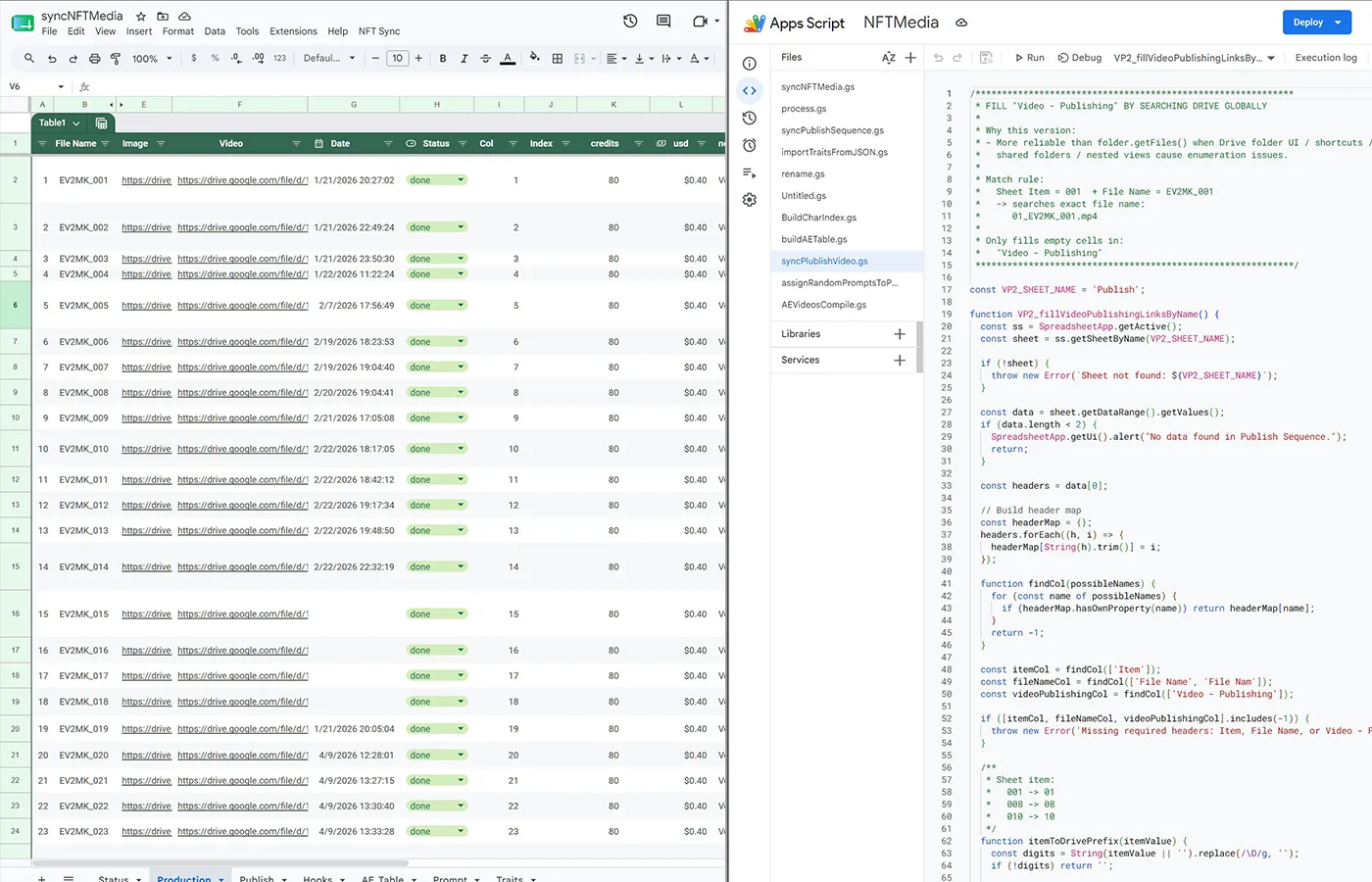The height and width of the screenshot is (882, 1372).
Task: Open process.gs in file list
Action: click(804, 109)
